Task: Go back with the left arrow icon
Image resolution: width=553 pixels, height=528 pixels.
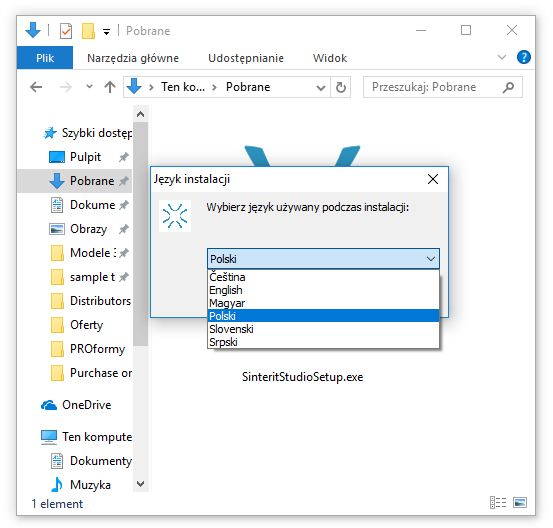Action: click(36, 87)
